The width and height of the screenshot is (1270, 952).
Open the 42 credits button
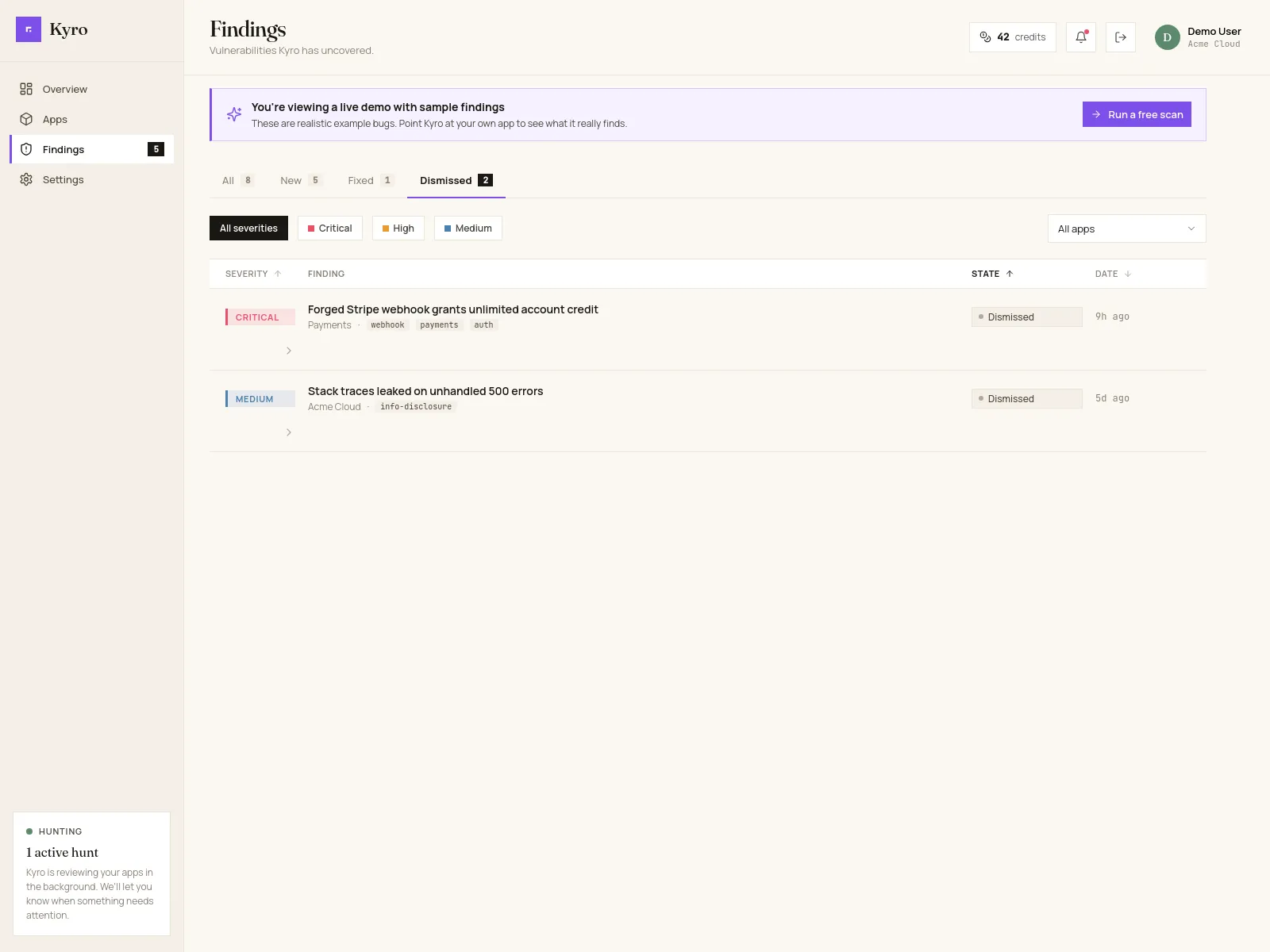click(1012, 37)
